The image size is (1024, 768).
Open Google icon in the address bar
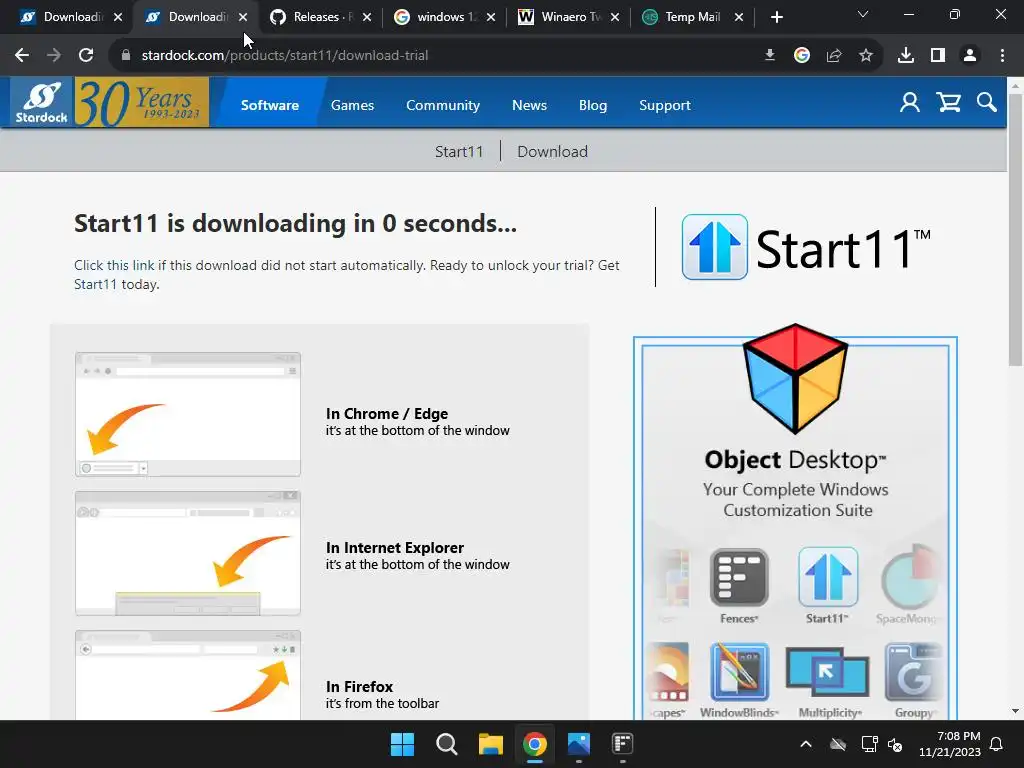tap(802, 56)
